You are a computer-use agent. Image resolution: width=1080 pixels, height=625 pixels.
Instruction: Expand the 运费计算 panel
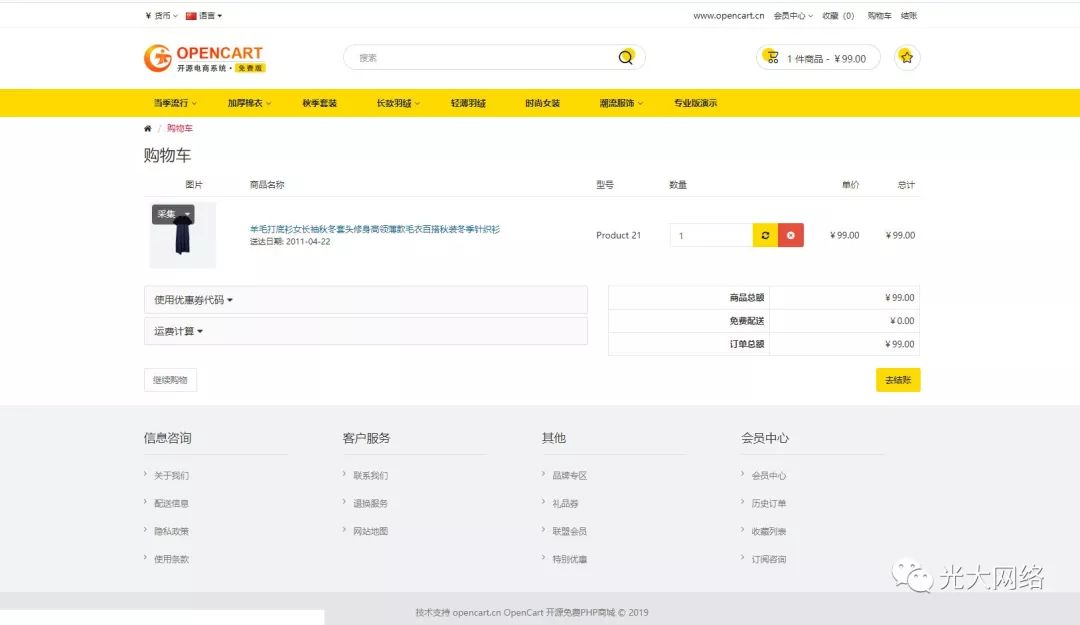tap(178, 332)
